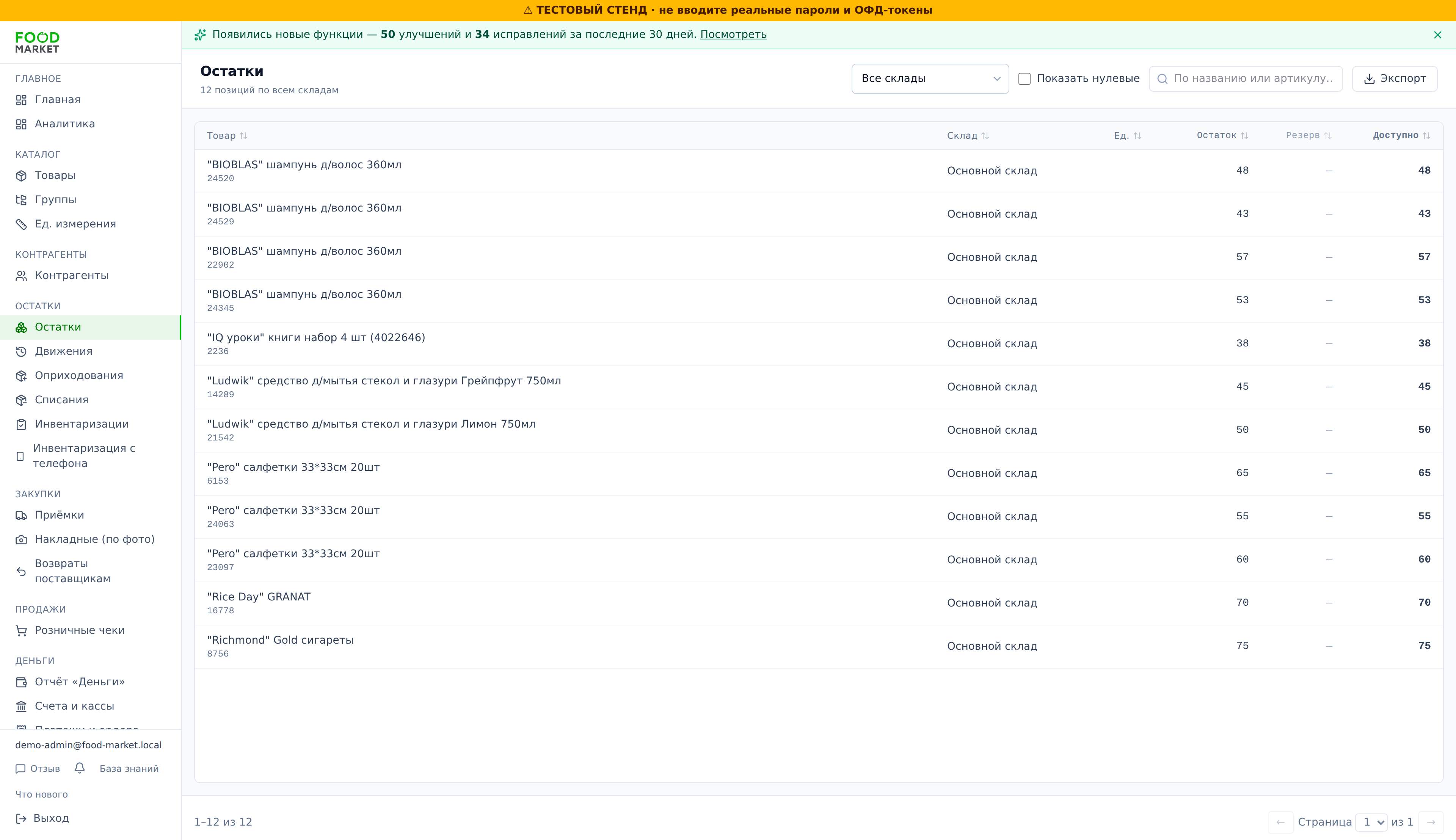Click the Товары box icon

click(21, 176)
